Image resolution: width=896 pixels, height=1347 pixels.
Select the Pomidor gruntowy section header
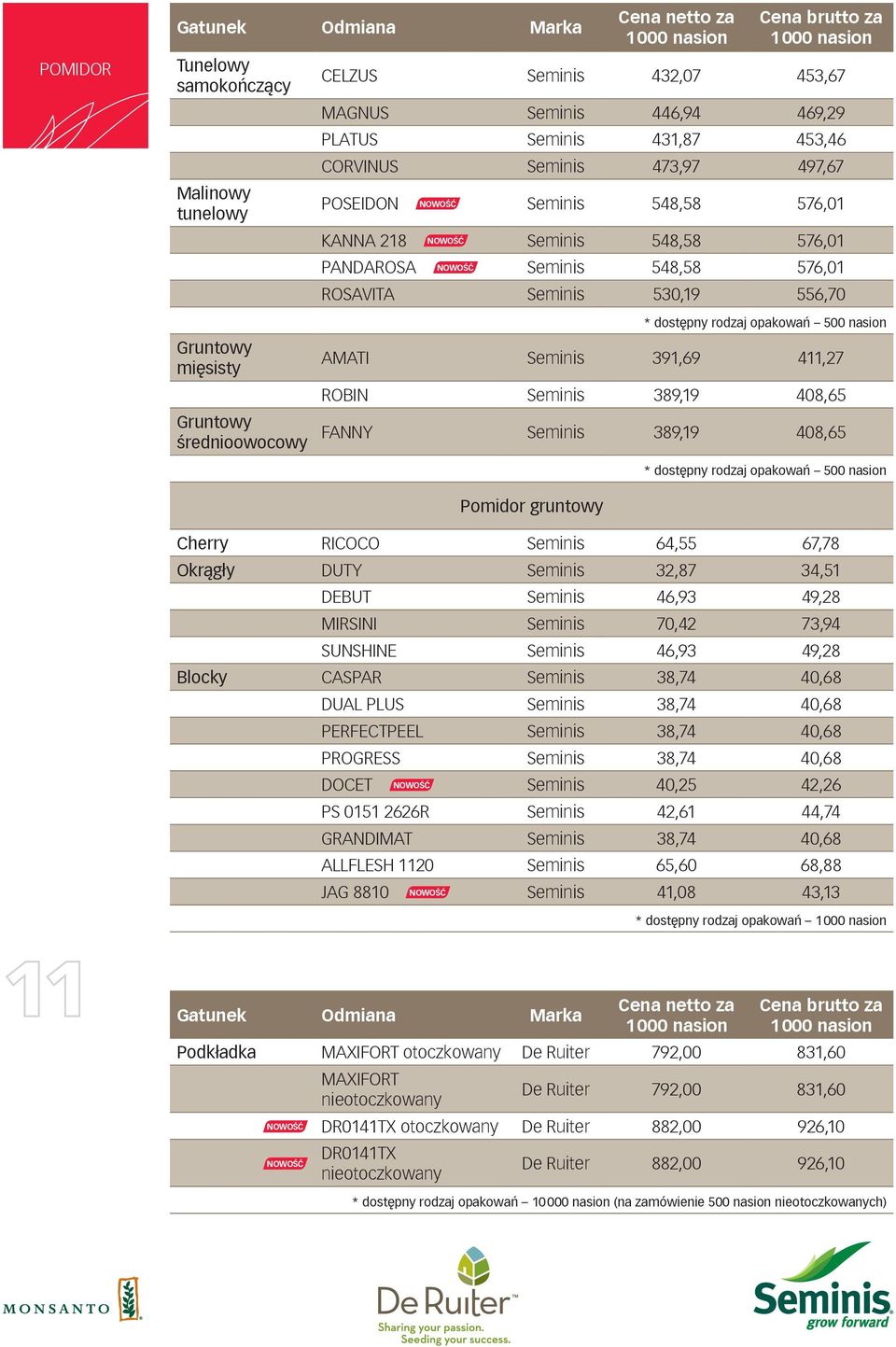click(531, 506)
